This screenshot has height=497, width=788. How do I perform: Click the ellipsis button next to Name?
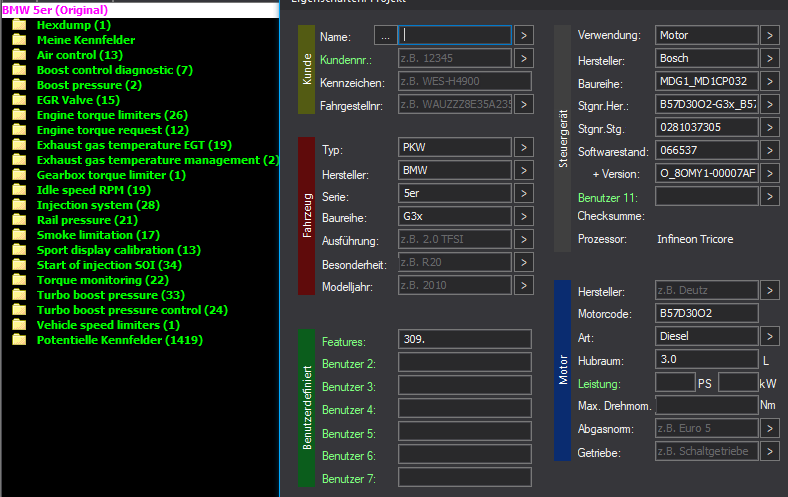(x=385, y=36)
